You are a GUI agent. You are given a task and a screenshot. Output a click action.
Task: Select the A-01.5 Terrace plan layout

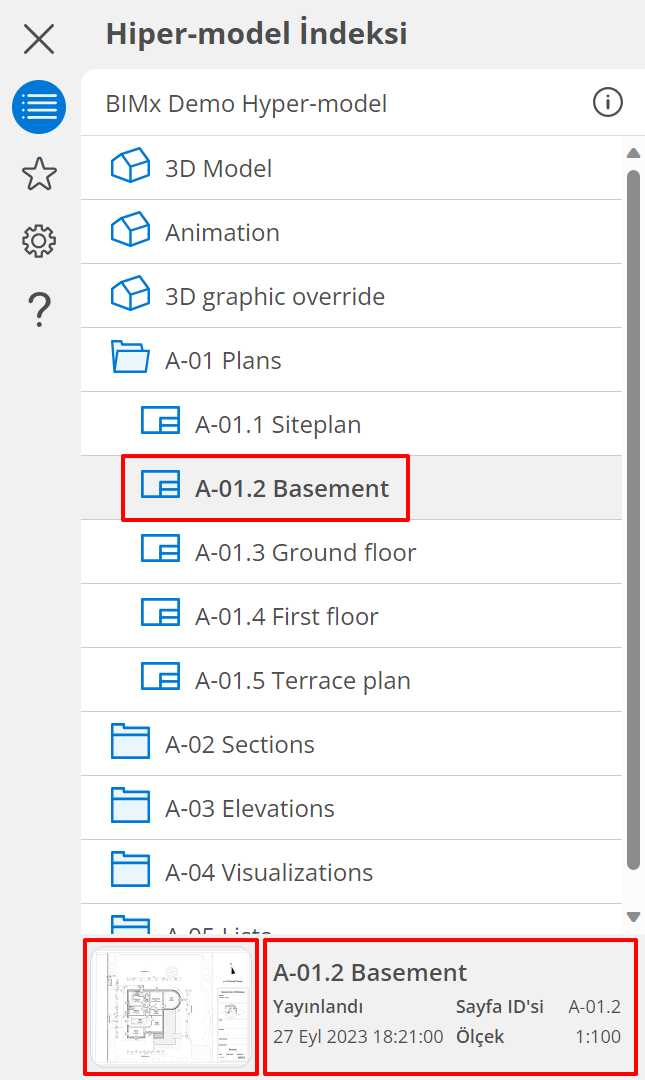[x=302, y=680]
